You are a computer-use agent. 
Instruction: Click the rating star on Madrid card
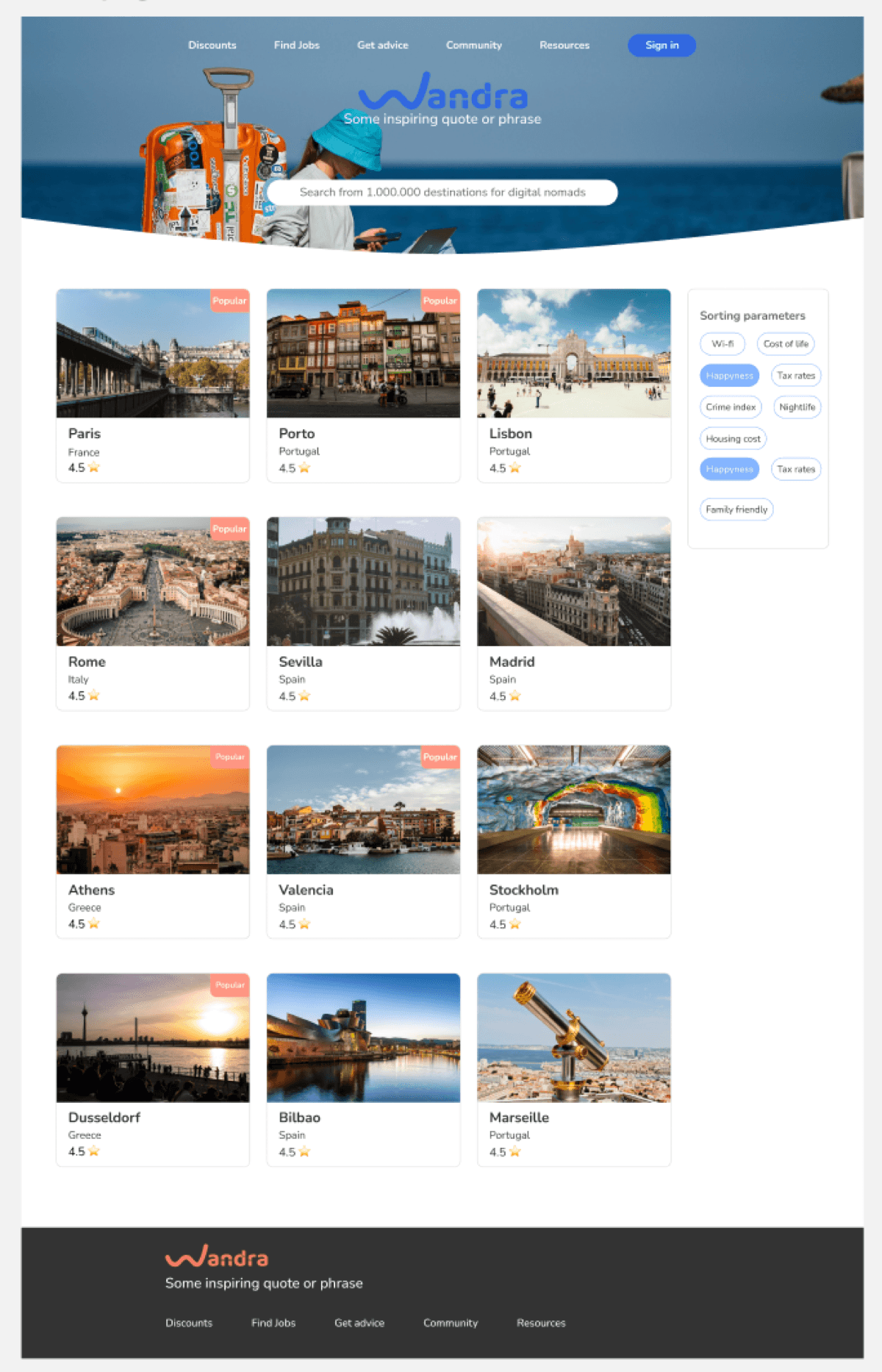click(515, 696)
